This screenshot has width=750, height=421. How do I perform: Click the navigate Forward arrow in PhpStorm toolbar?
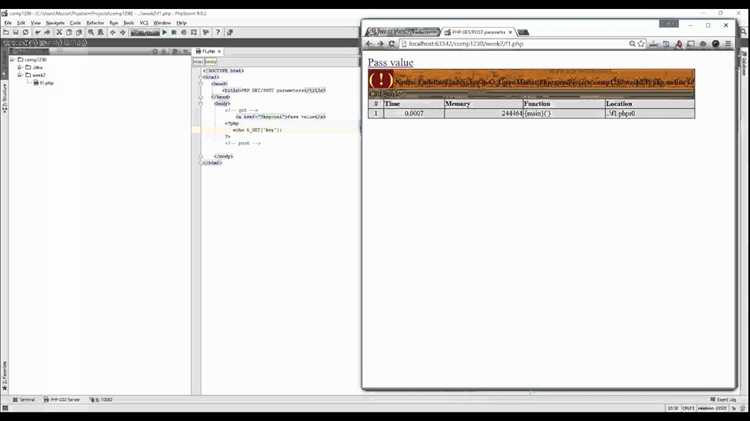(x=122, y=32)
